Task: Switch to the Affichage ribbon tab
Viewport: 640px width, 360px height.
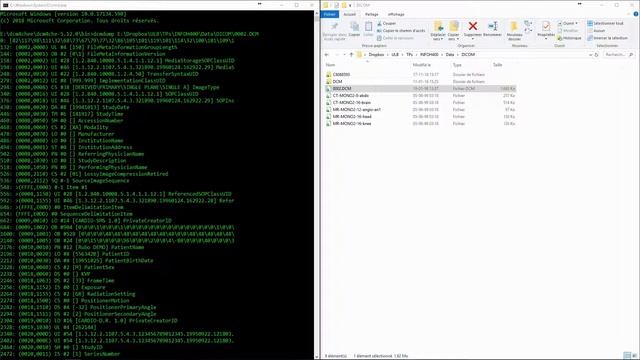Action: pyautogui.click(x=396, y=14)
